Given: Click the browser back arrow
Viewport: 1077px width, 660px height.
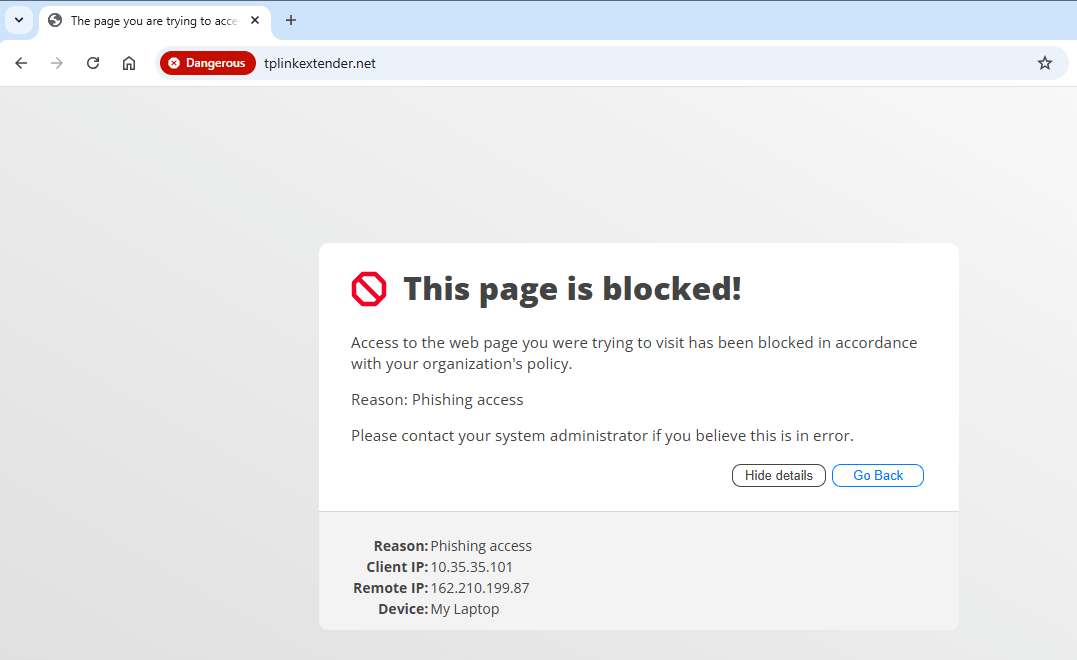Looking at the screenshot, I should (x=21, y=63).
